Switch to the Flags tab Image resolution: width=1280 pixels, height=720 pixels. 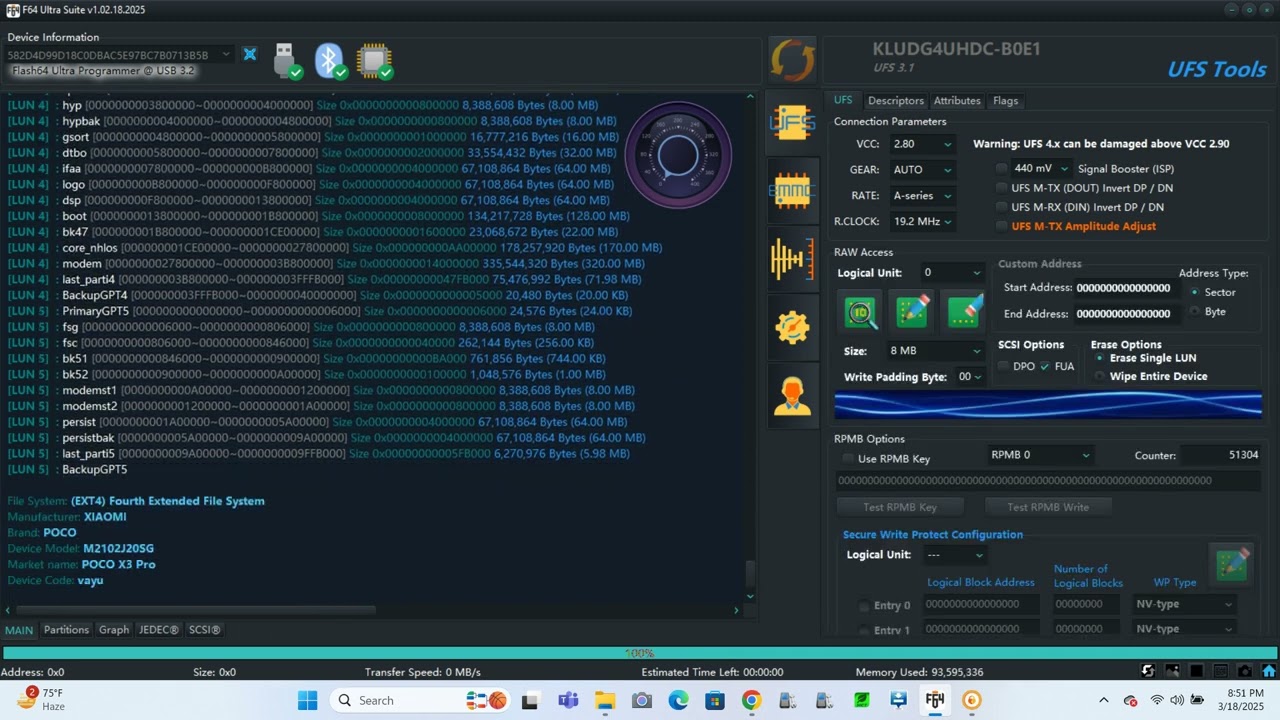[x=1005, y=100]
